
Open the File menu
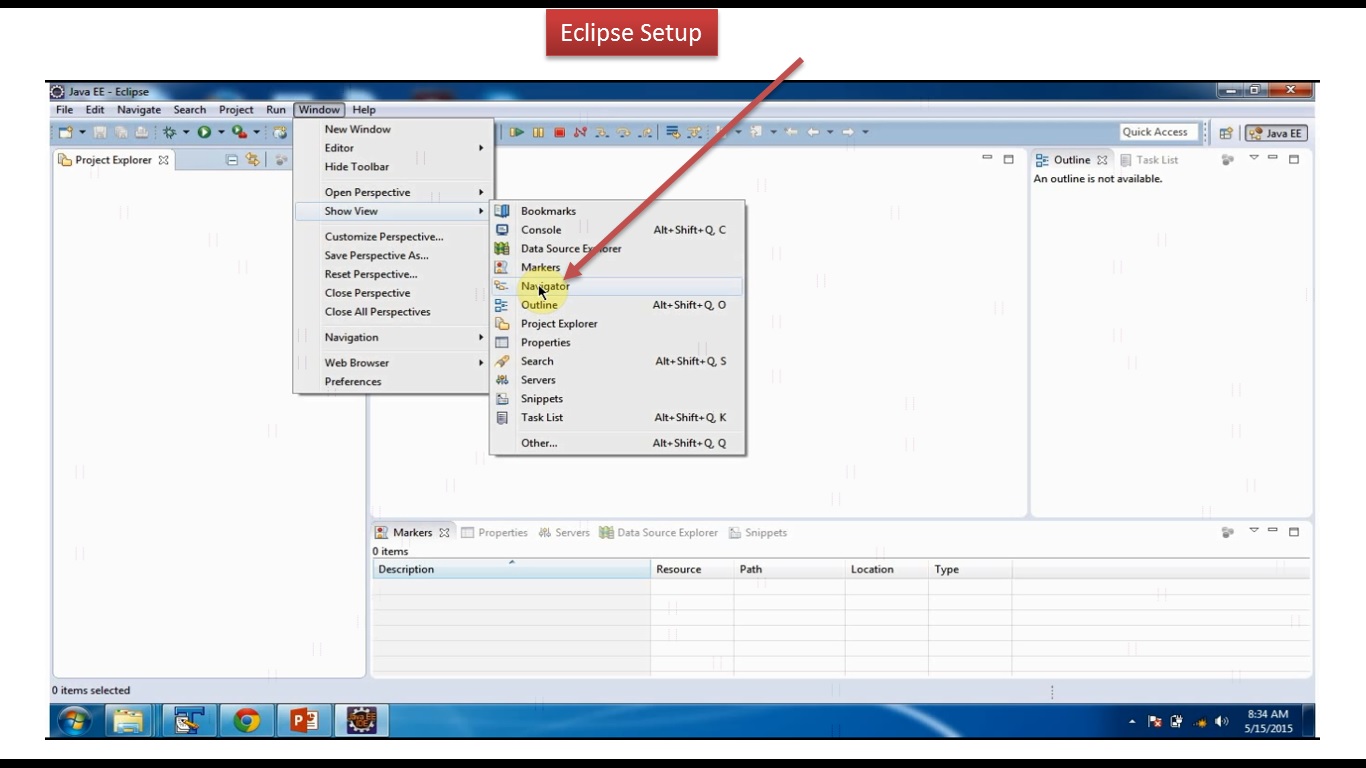pos(64,110)
